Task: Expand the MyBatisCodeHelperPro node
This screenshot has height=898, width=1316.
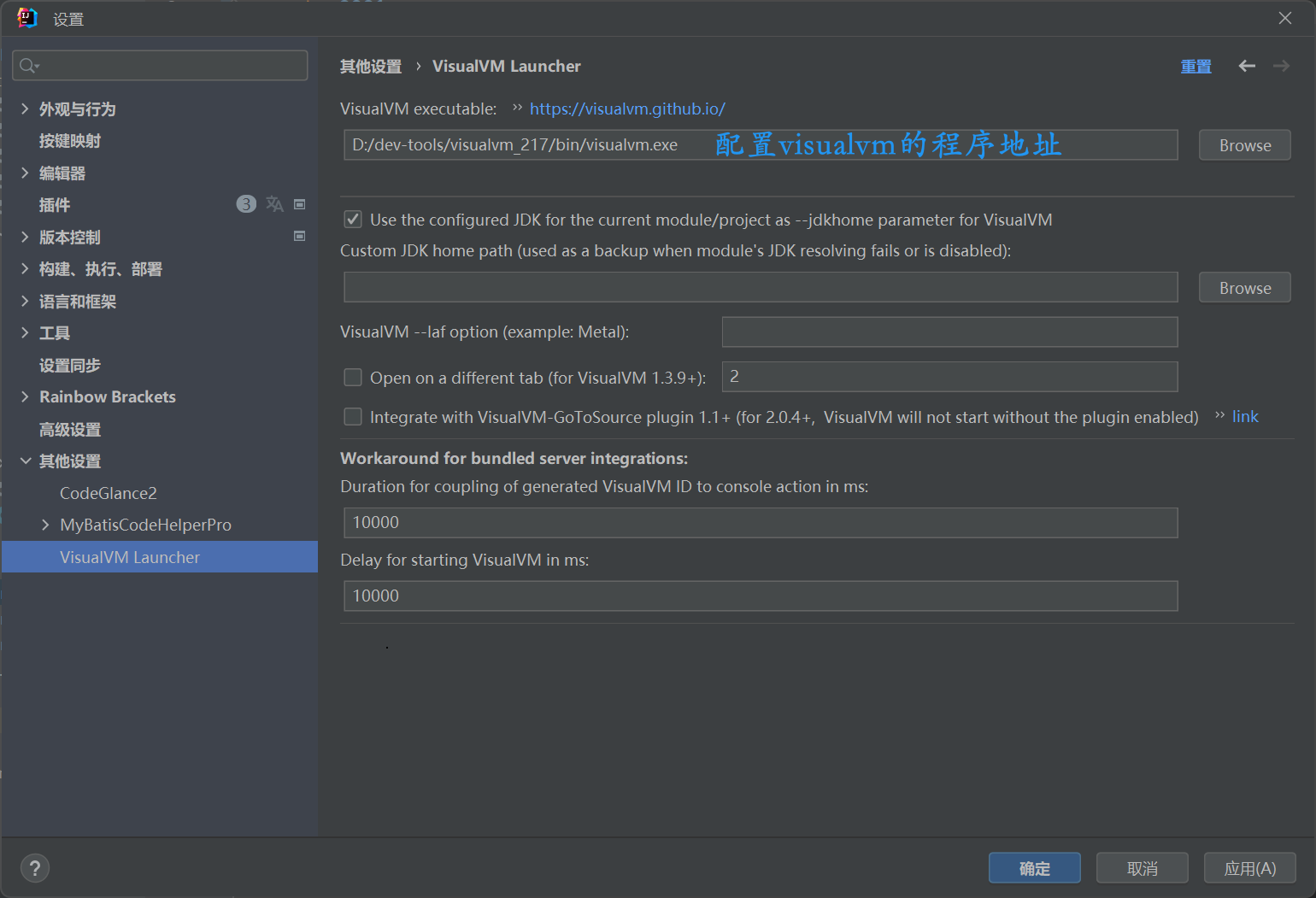Action: (45, 525)
